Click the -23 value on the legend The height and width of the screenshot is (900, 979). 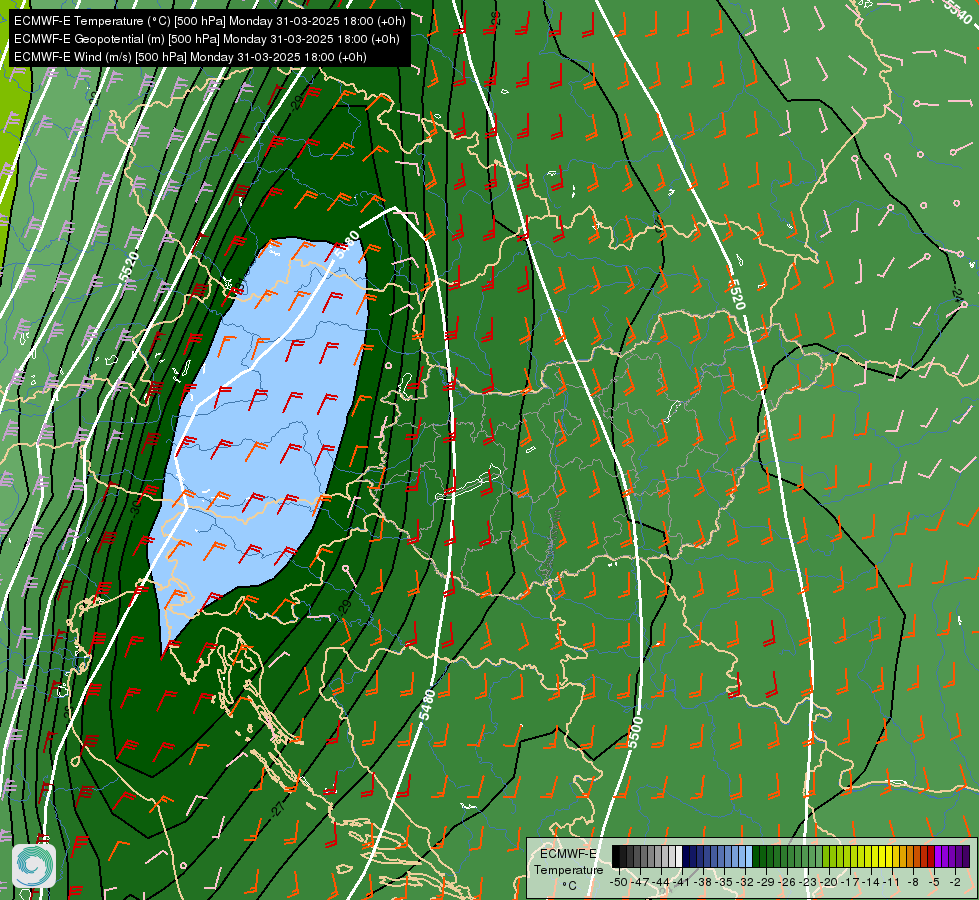pos(808,882)
